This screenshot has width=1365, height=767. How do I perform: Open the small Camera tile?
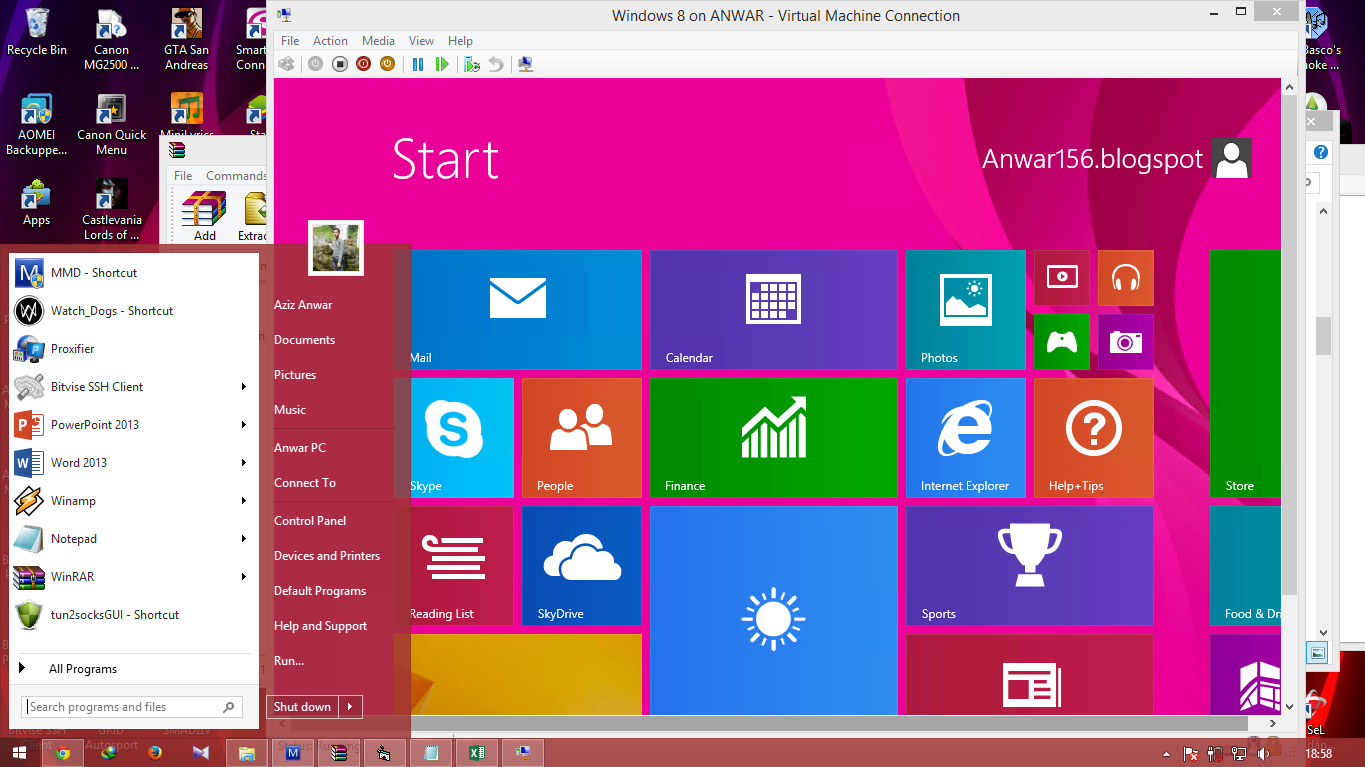pos(1126,342)
